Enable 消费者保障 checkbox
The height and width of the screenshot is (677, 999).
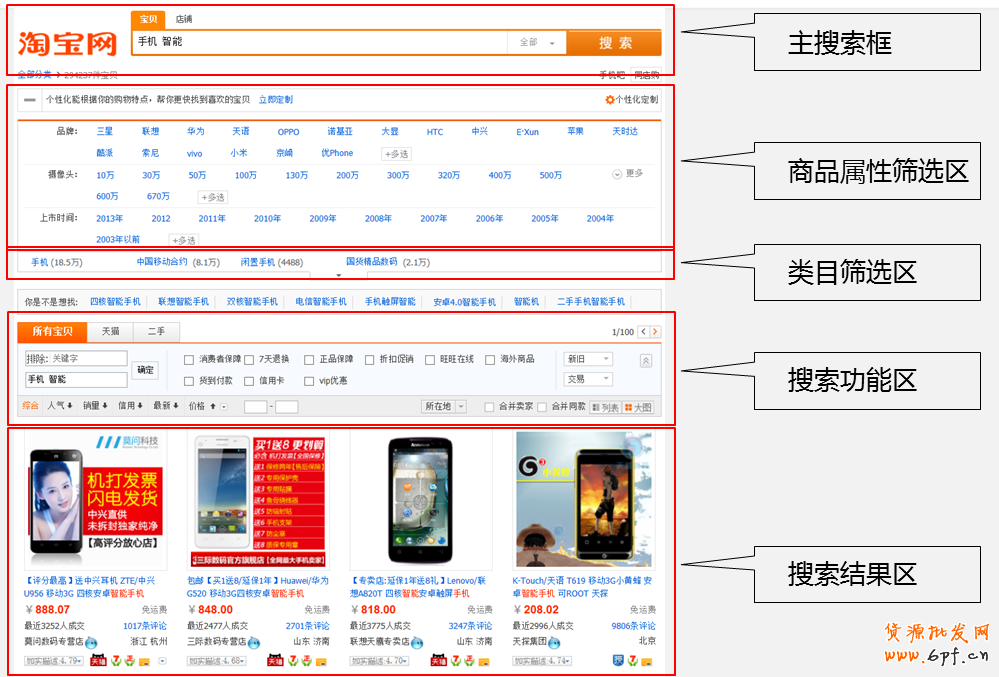189,359
